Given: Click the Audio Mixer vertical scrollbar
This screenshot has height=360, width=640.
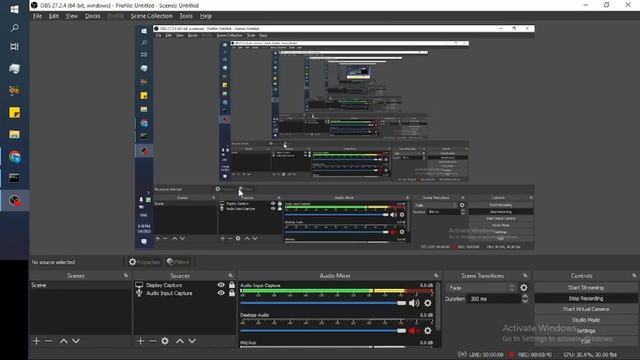Looking at the screenshot, I should [x=438, y=306].
